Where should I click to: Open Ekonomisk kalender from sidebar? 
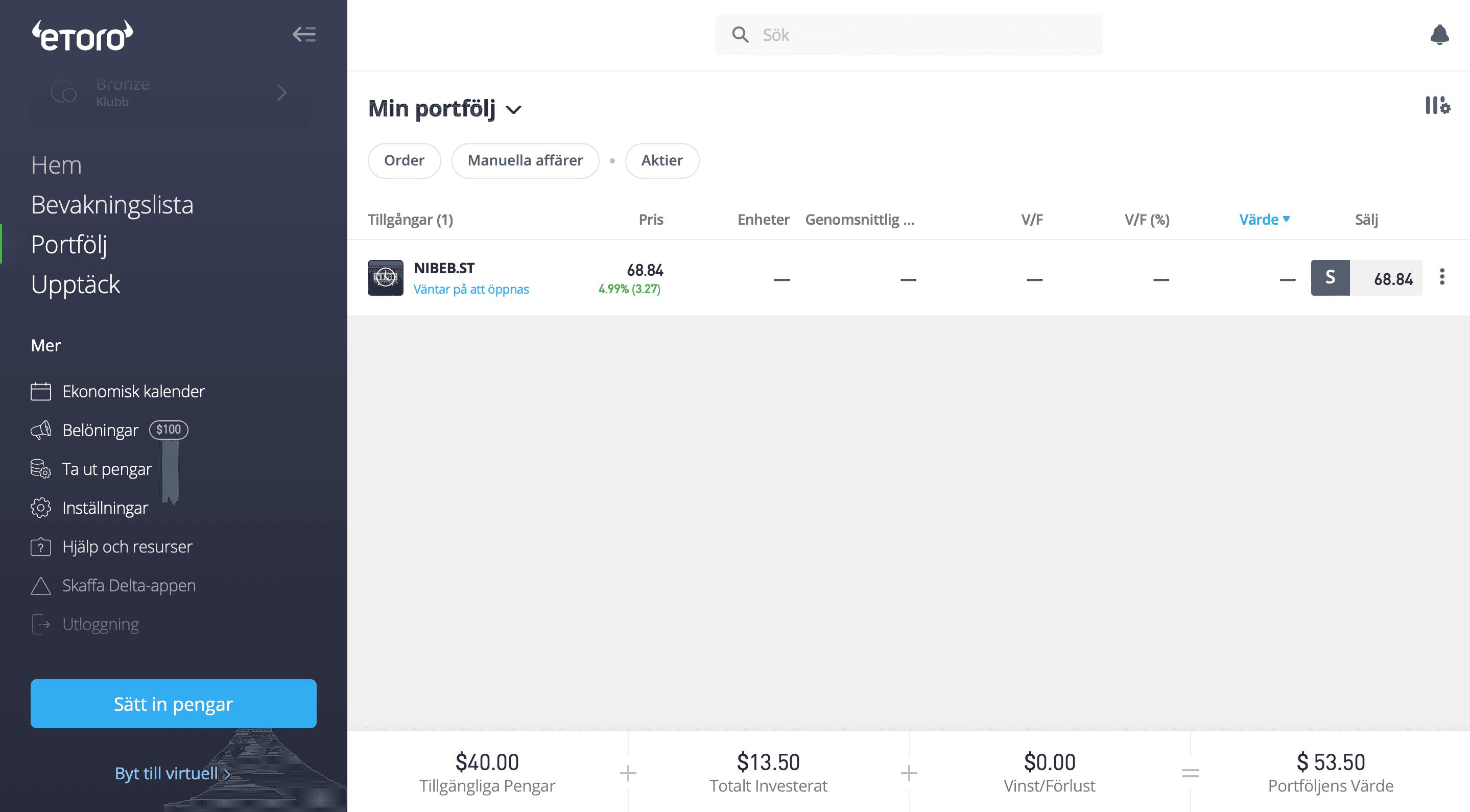pos(133,392)
